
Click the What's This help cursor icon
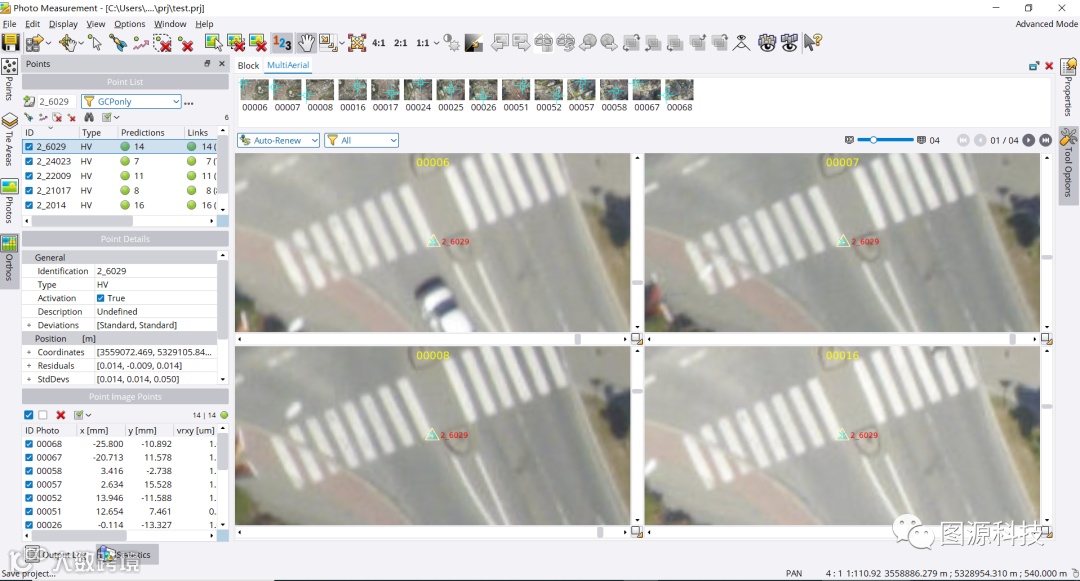[x=813, y=43]
